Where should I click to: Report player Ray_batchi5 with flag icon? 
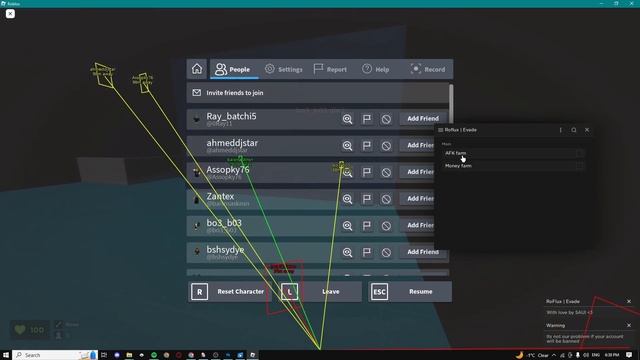point(367,119)
